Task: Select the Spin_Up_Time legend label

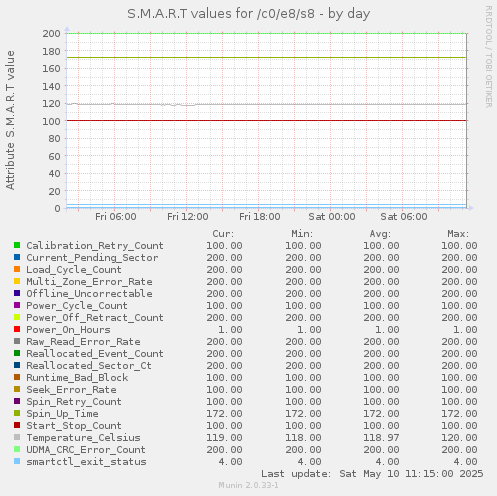Action: click(x=62, y=414)
